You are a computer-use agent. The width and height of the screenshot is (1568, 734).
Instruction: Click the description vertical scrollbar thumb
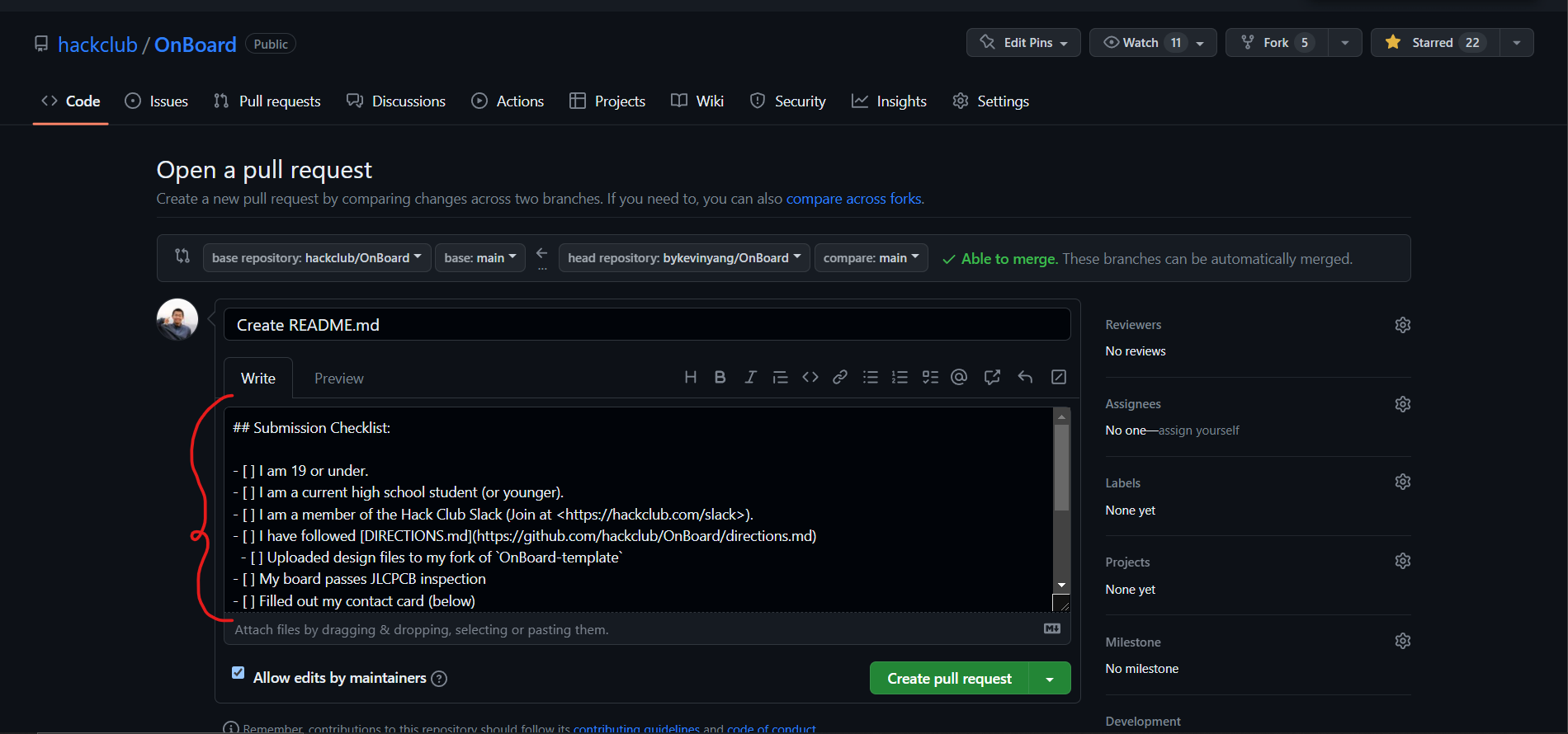point(1062,468)
